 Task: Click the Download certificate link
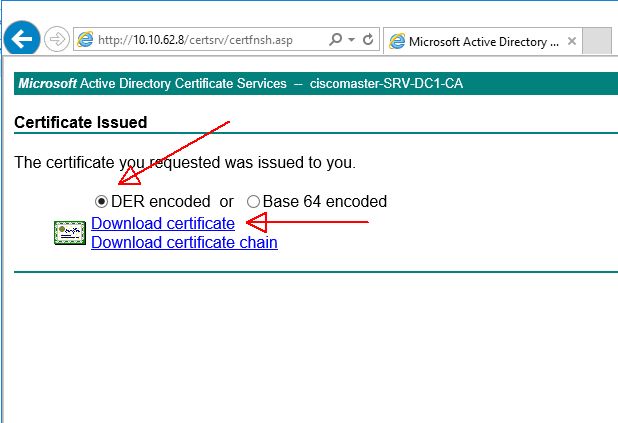(x=163, y=223)
